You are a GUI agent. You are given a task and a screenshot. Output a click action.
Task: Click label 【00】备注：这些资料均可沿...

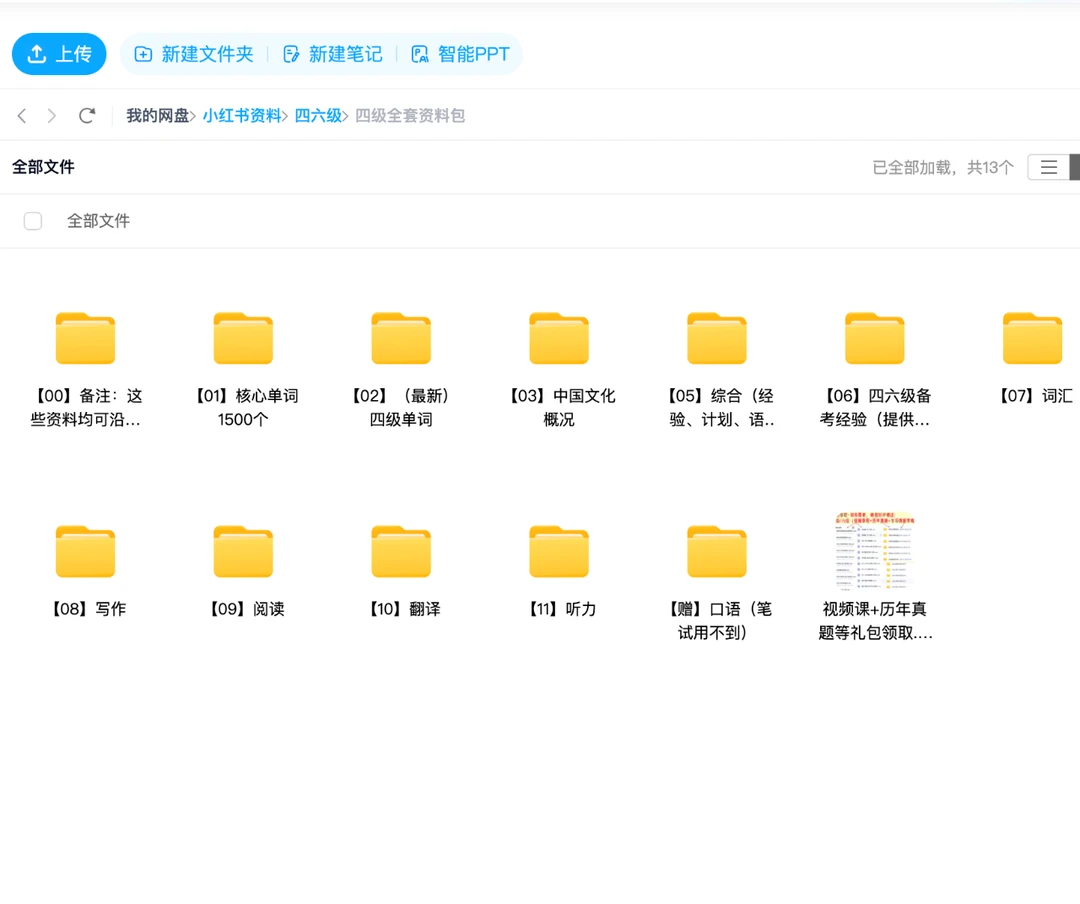pyautogui.click(x=85, y=407)
